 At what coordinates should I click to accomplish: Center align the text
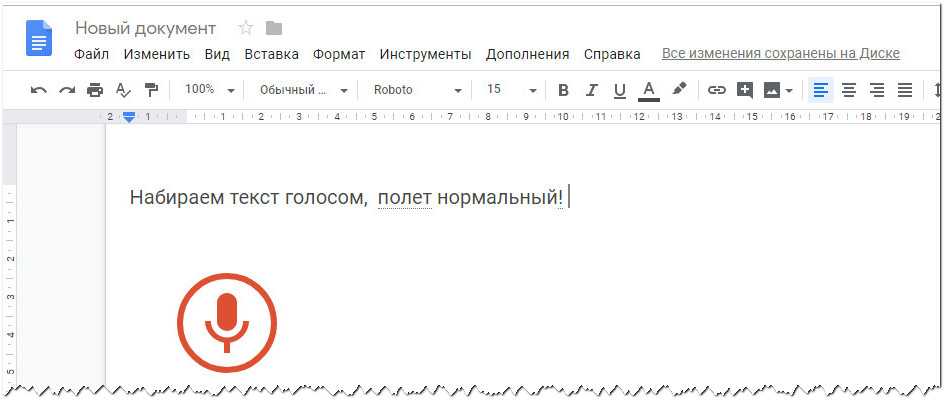point(849,90)
